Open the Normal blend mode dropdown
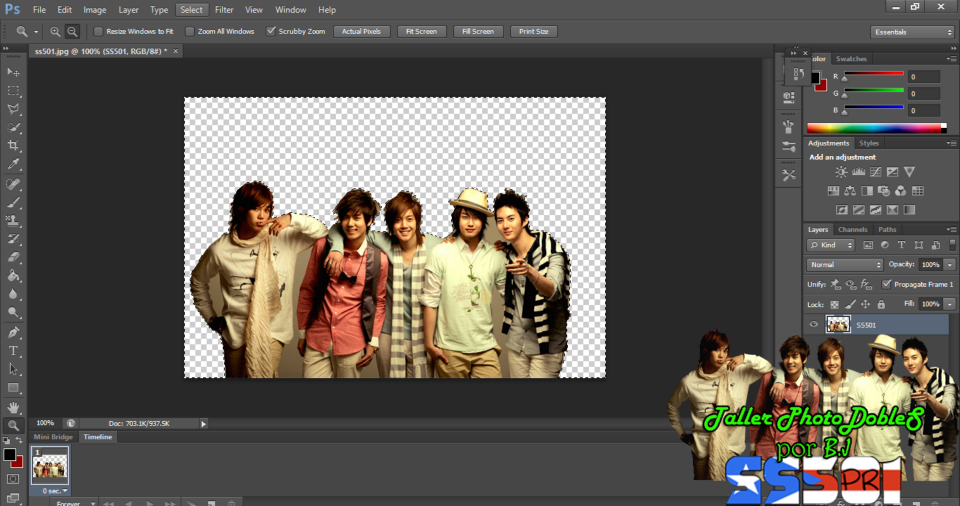Screen dimensions: 960x506 (844, 265)
